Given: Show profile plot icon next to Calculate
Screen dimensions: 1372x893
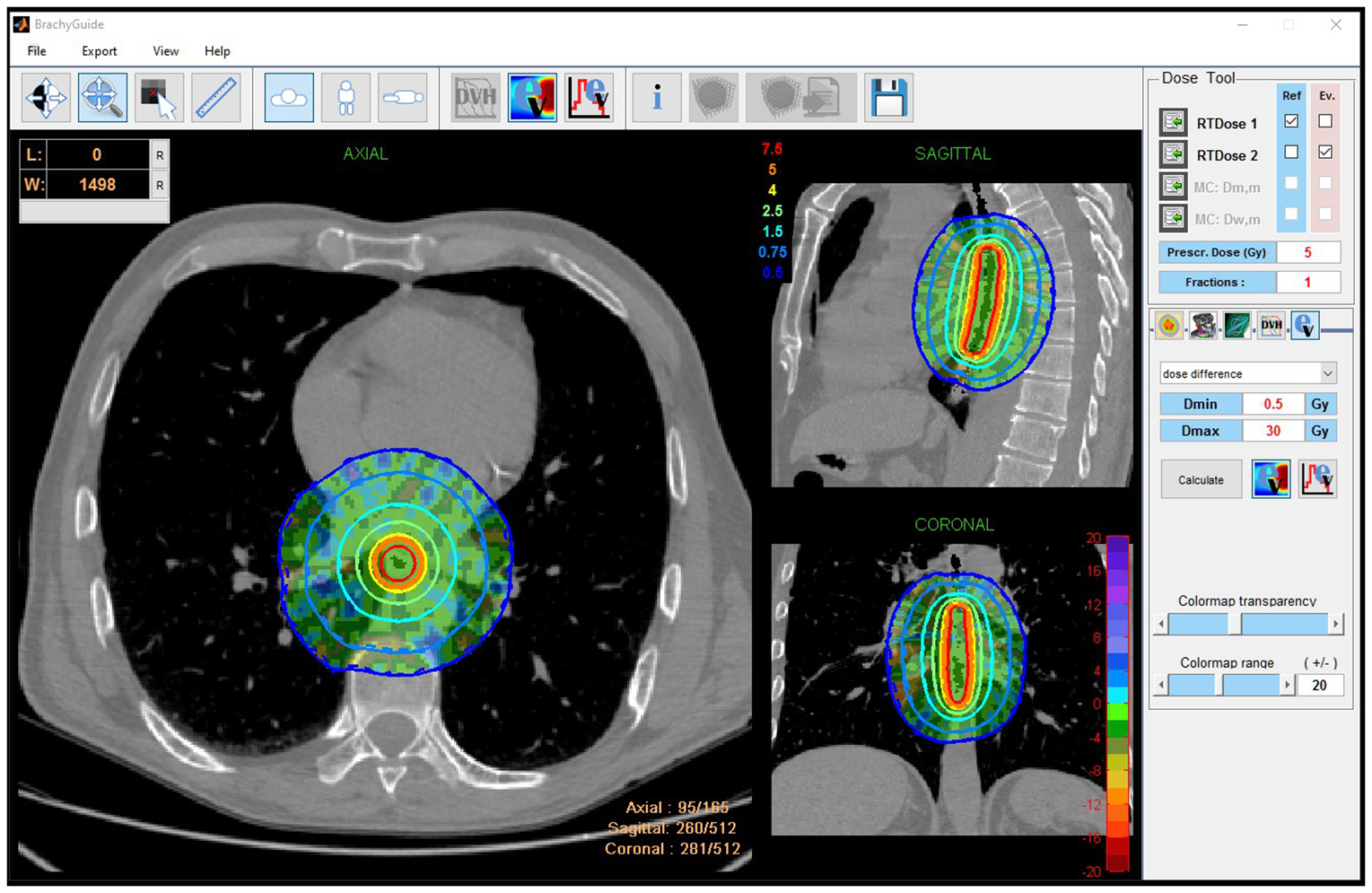Looking at the screenshot, I should (1317, 479).
